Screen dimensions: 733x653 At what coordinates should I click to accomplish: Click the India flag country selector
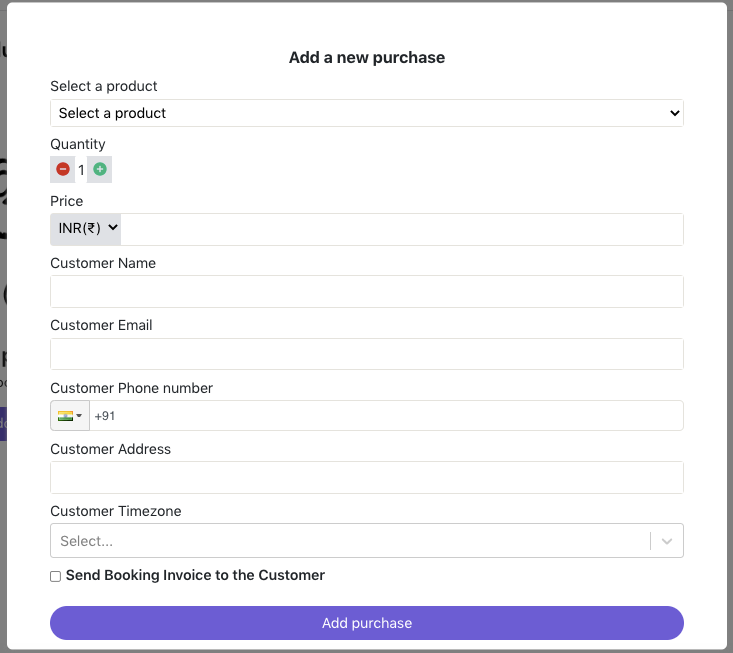69,416
